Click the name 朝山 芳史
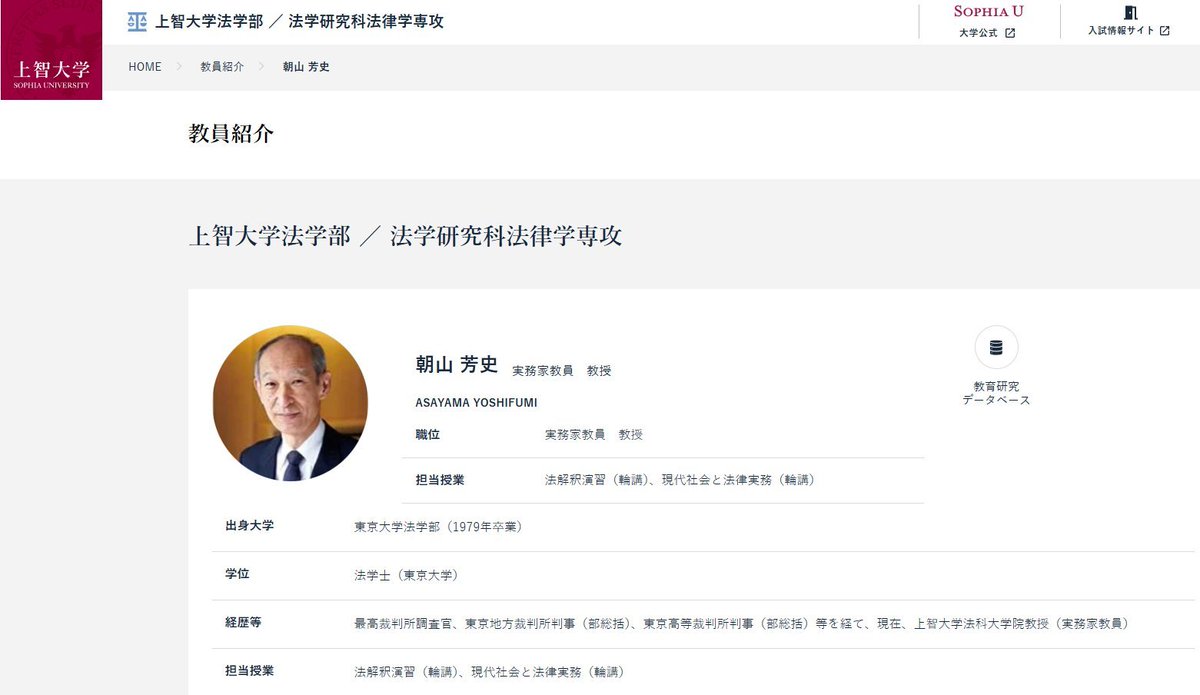 456,365
